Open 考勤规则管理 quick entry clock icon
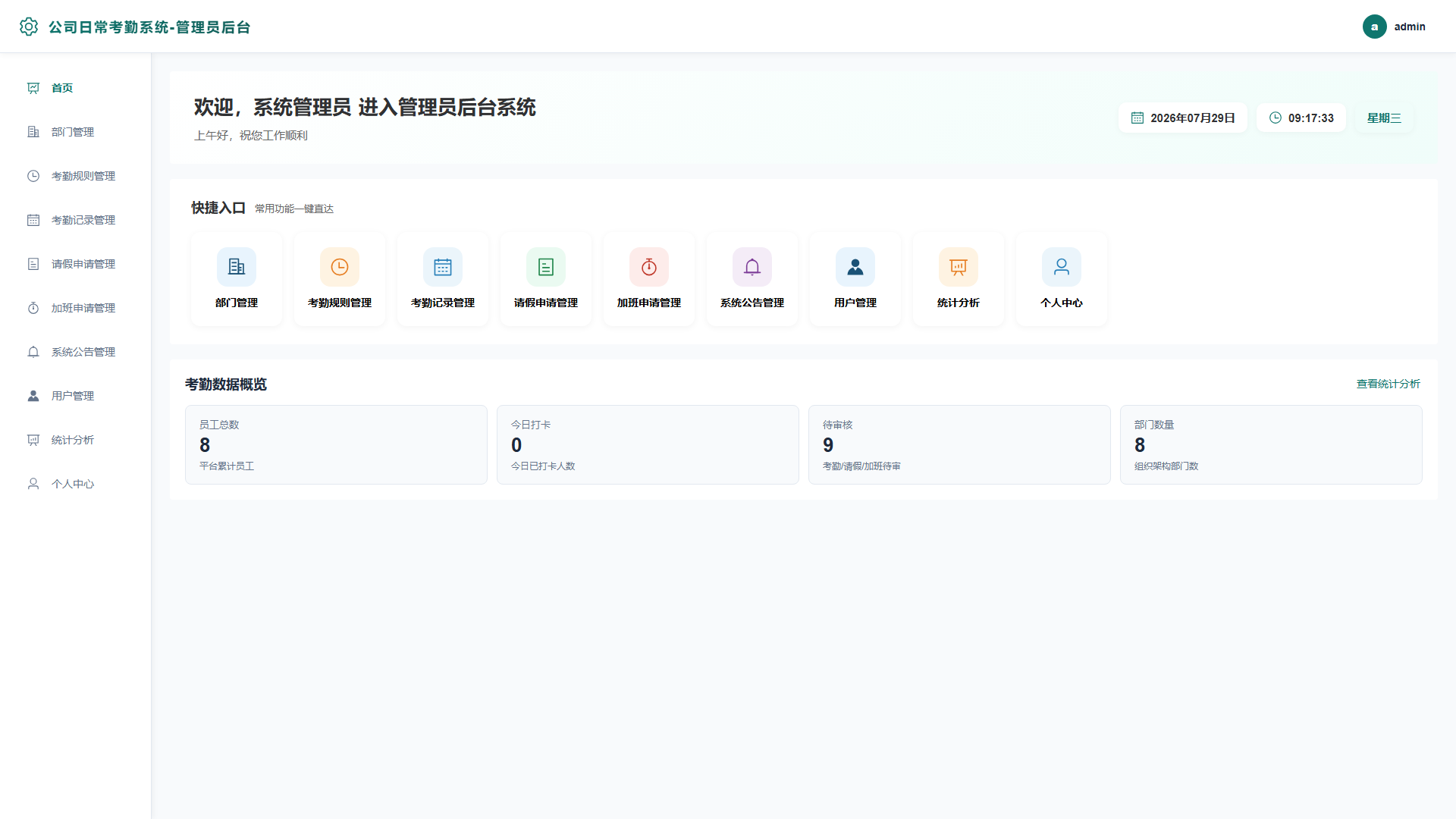Viewport: 1456px width, 819px height. pos(340,267)
